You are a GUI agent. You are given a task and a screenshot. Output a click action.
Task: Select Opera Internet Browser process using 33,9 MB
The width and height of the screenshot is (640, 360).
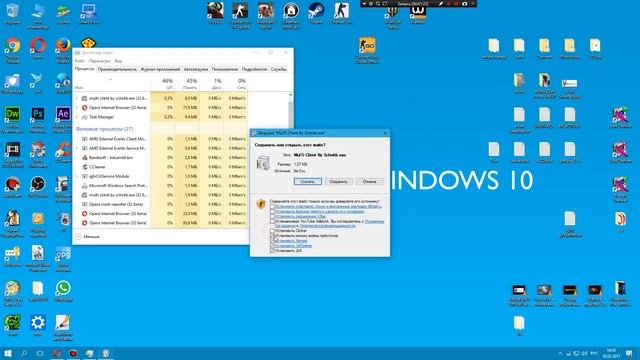(x=161, y=213)
